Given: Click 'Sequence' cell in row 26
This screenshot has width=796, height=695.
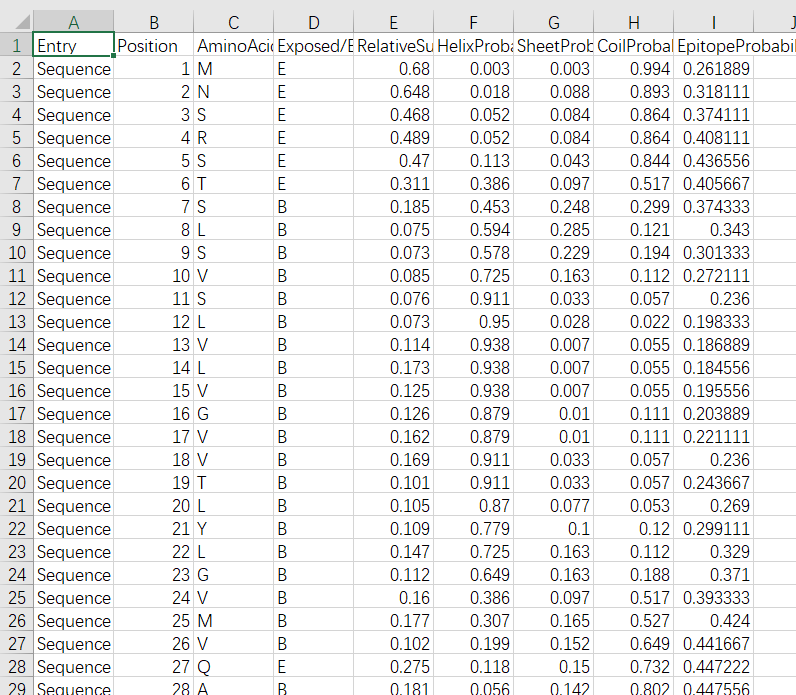Looking at the screenshot, I should 73,620.
